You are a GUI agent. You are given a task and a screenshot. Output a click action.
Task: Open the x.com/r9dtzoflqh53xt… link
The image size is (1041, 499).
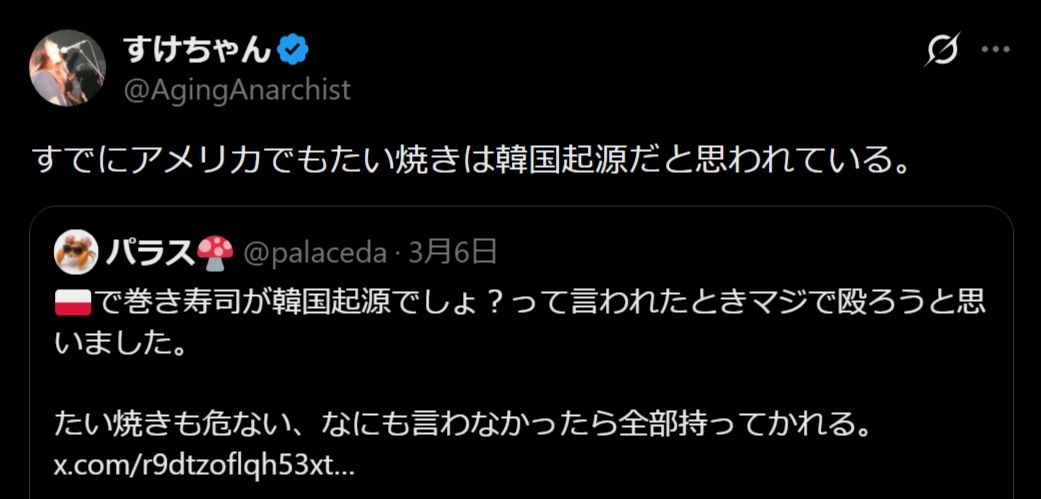tap(204, 466)
